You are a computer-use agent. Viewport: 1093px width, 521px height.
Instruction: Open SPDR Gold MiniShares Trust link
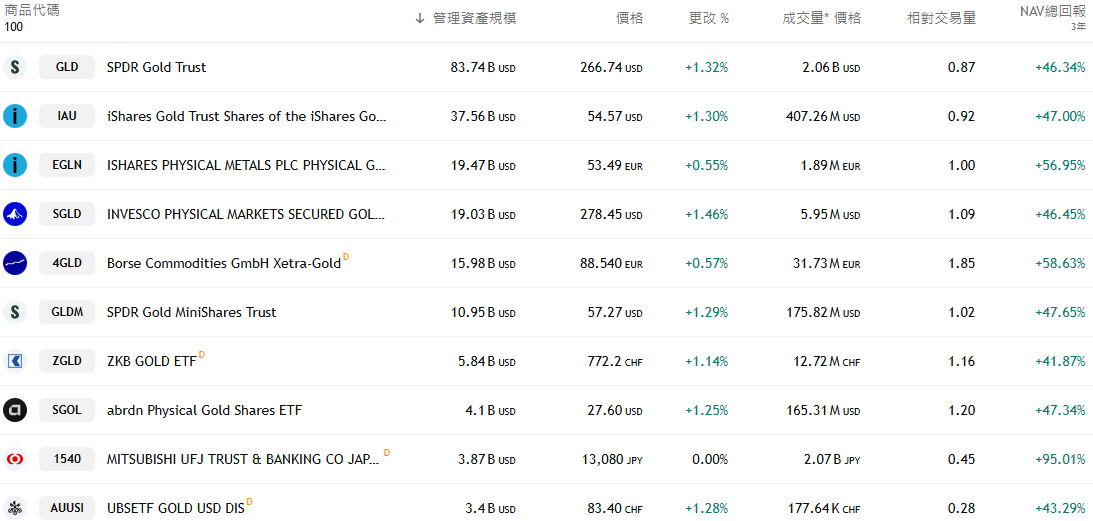(192, 312)
